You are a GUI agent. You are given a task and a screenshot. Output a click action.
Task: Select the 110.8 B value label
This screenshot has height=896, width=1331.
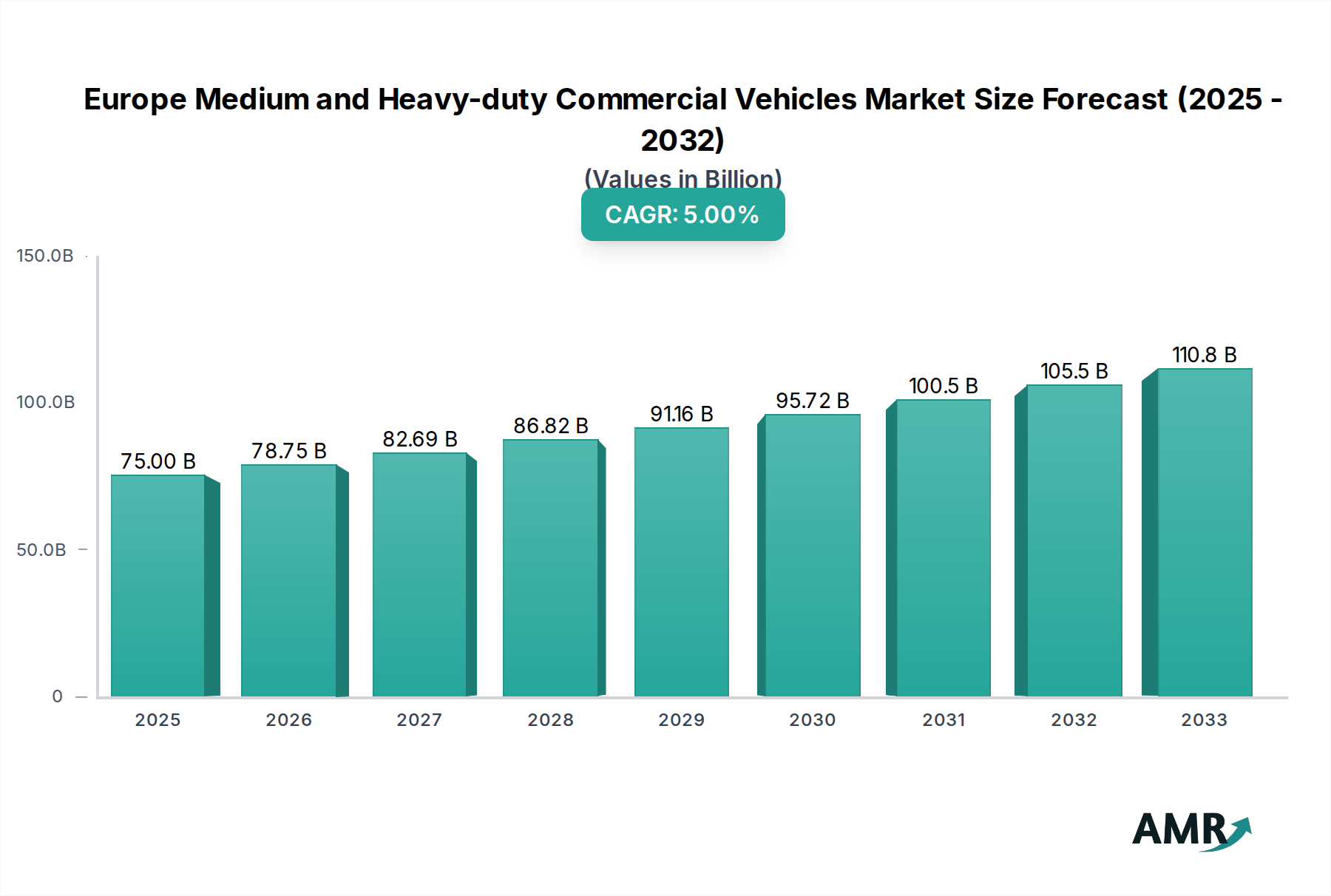1205,355
